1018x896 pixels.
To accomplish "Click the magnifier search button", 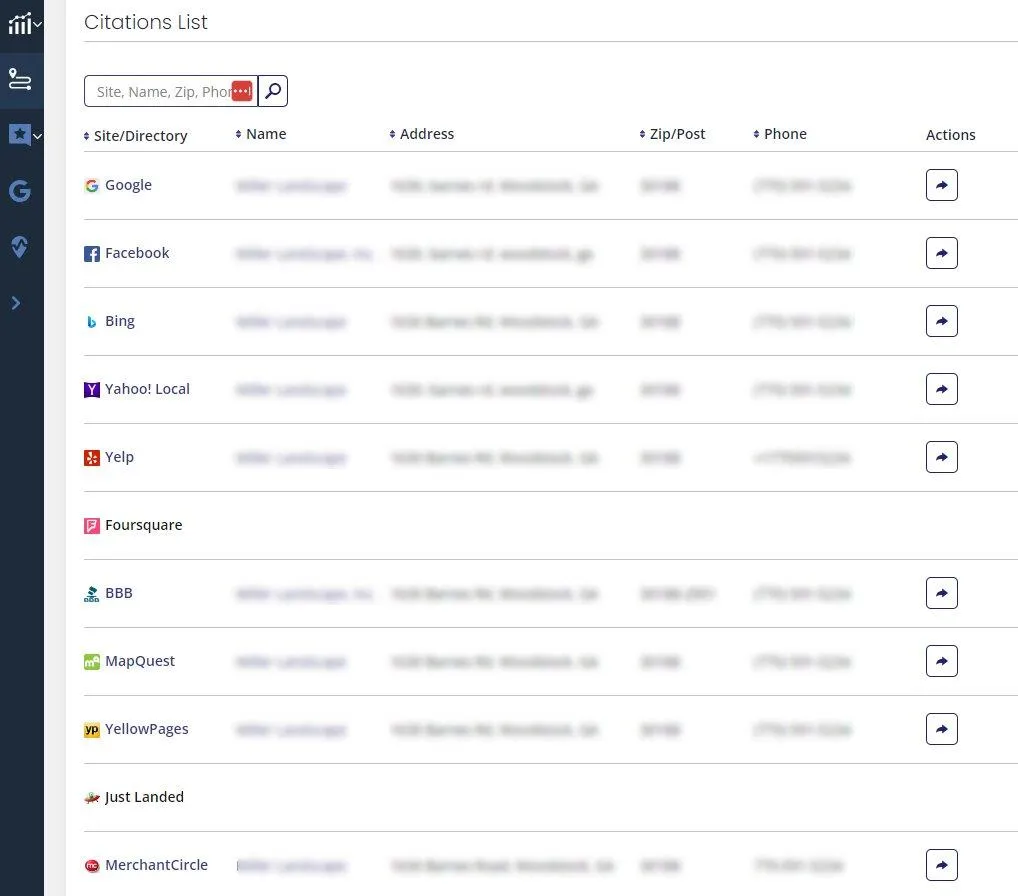I will [273, 91].
